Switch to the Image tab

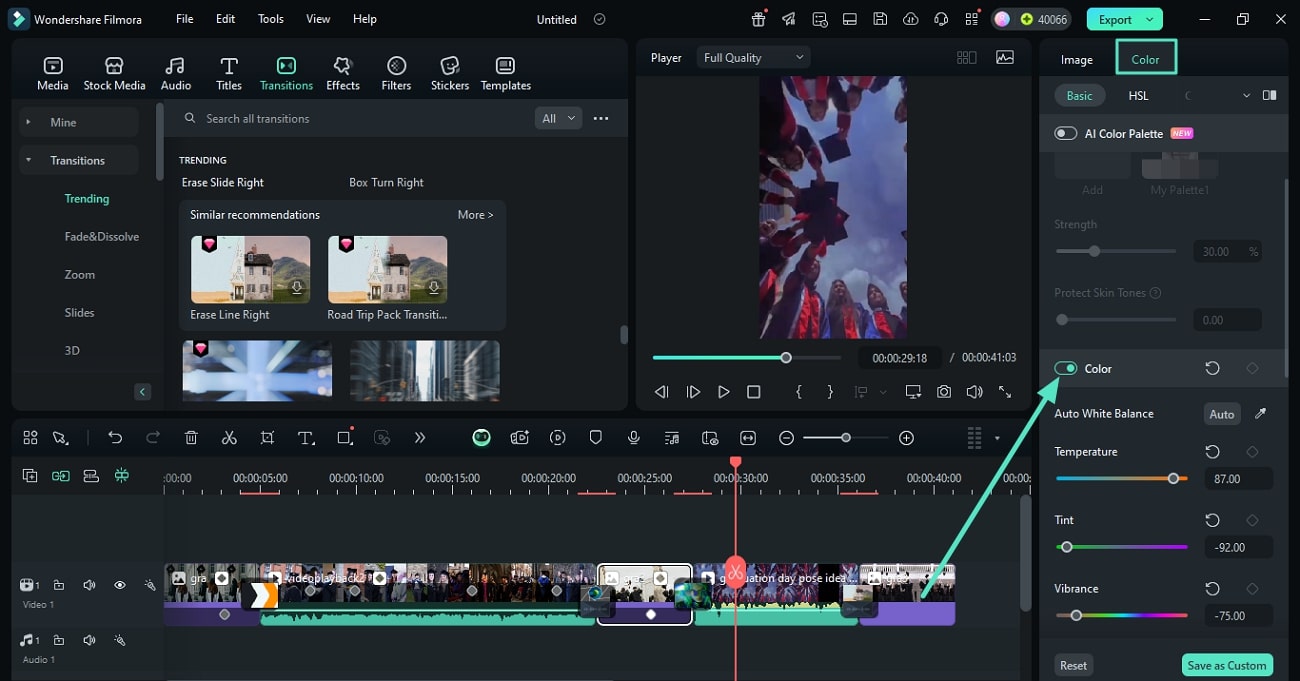pyautogui.click(x=1077, y=59)
